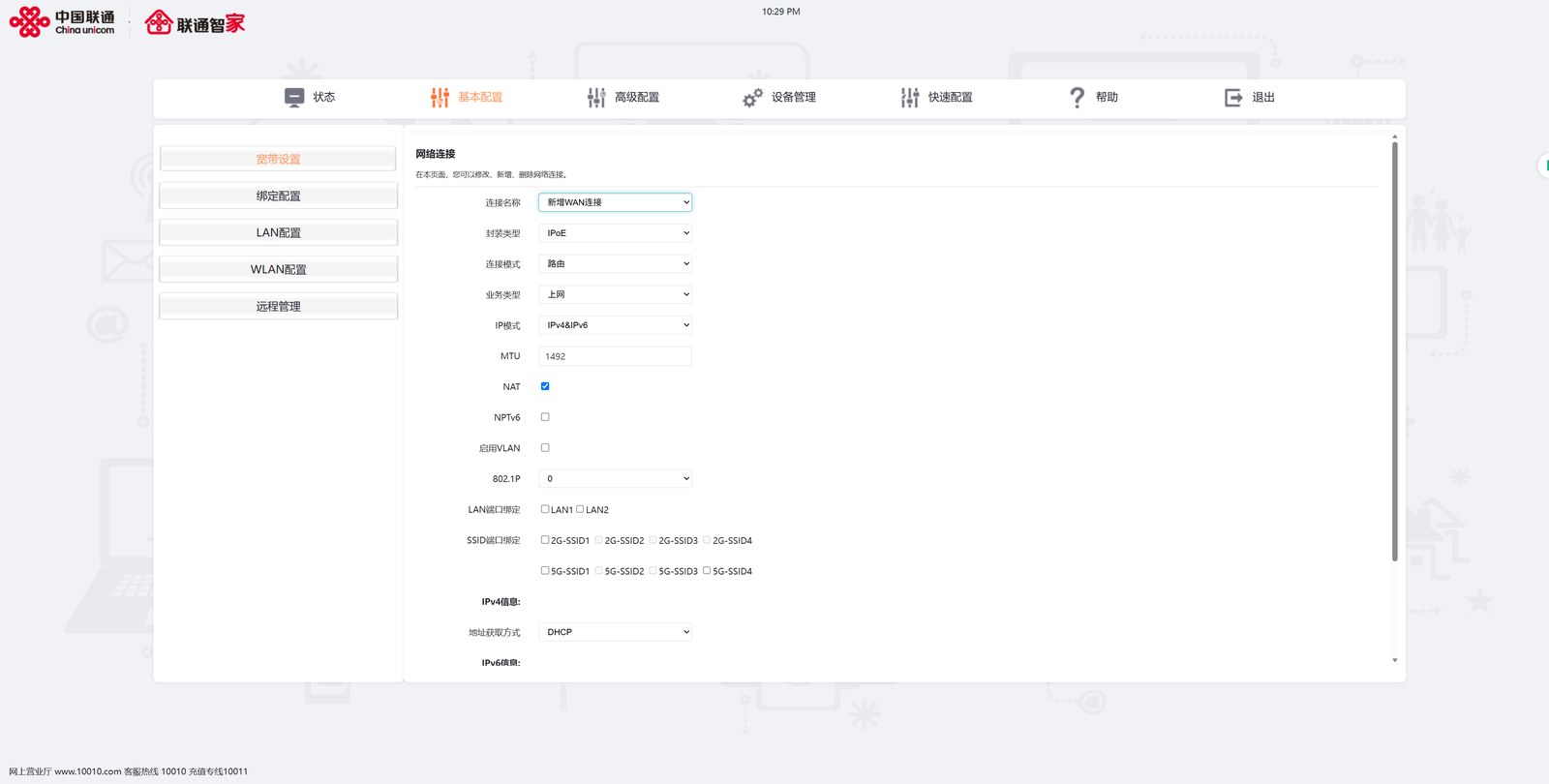Viewport: 1549px width, 784px height.
Task: Check the LAN1 port binding box
Action: coord(545,509)
